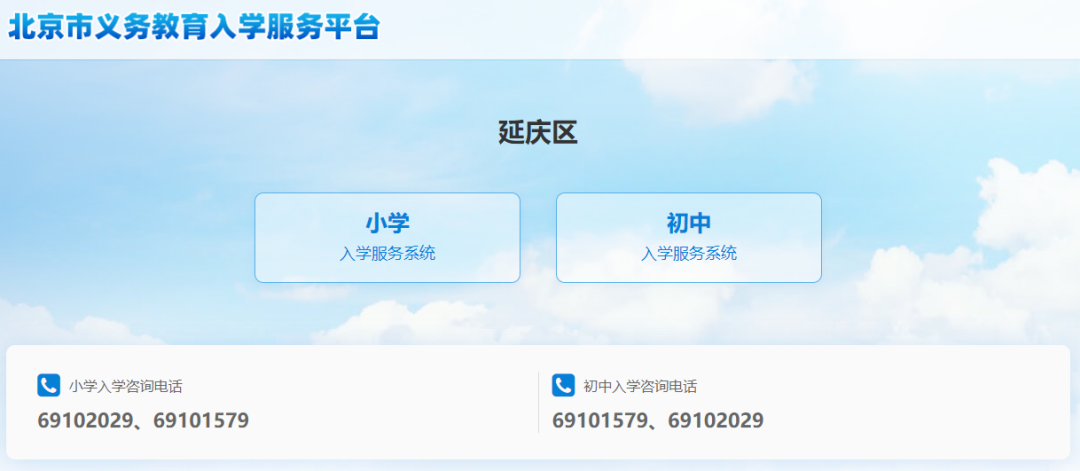Image resolution: width=1080 pixels, height=471 pixels.
Task: Select the 初中 heading text in the card
Action: pyautogui.click(x=689, y=223)
